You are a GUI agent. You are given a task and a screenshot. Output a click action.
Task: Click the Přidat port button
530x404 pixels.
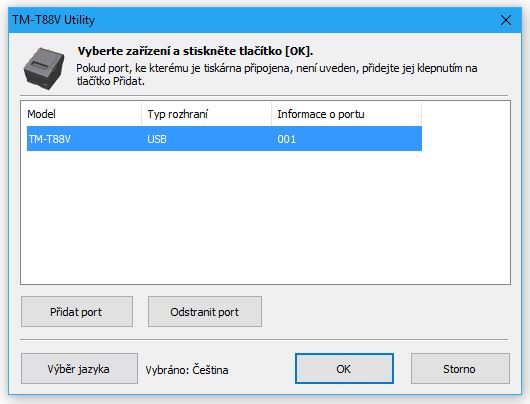pos(77,312)
